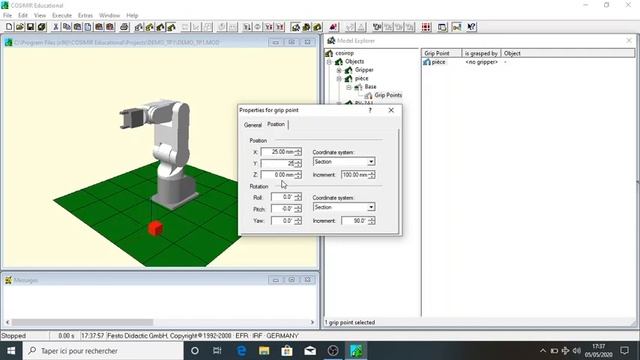Open the Windows Start menu
Viewport: 640px width, 360px height.
click(x=11, y=351)
